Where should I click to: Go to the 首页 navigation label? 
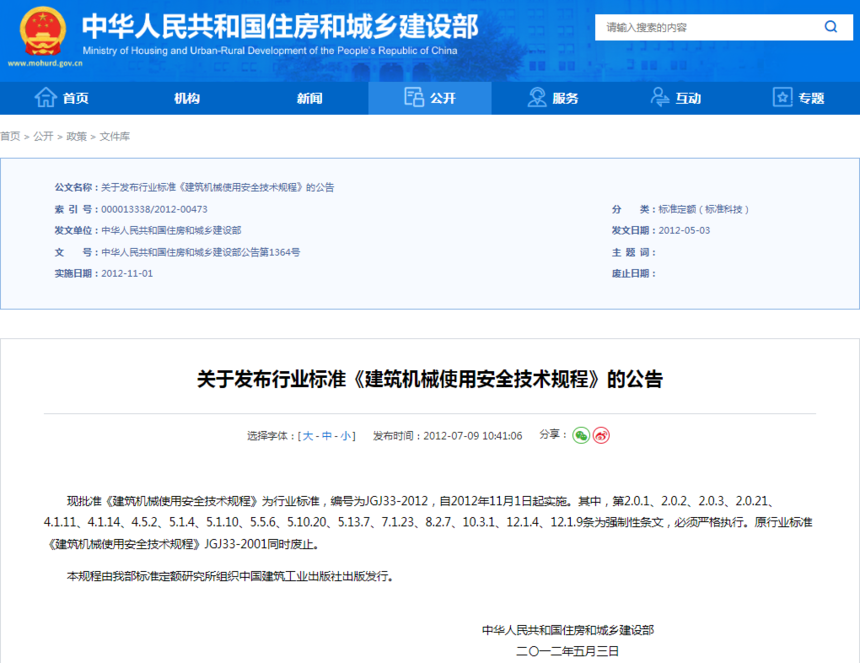click(76, 98)
